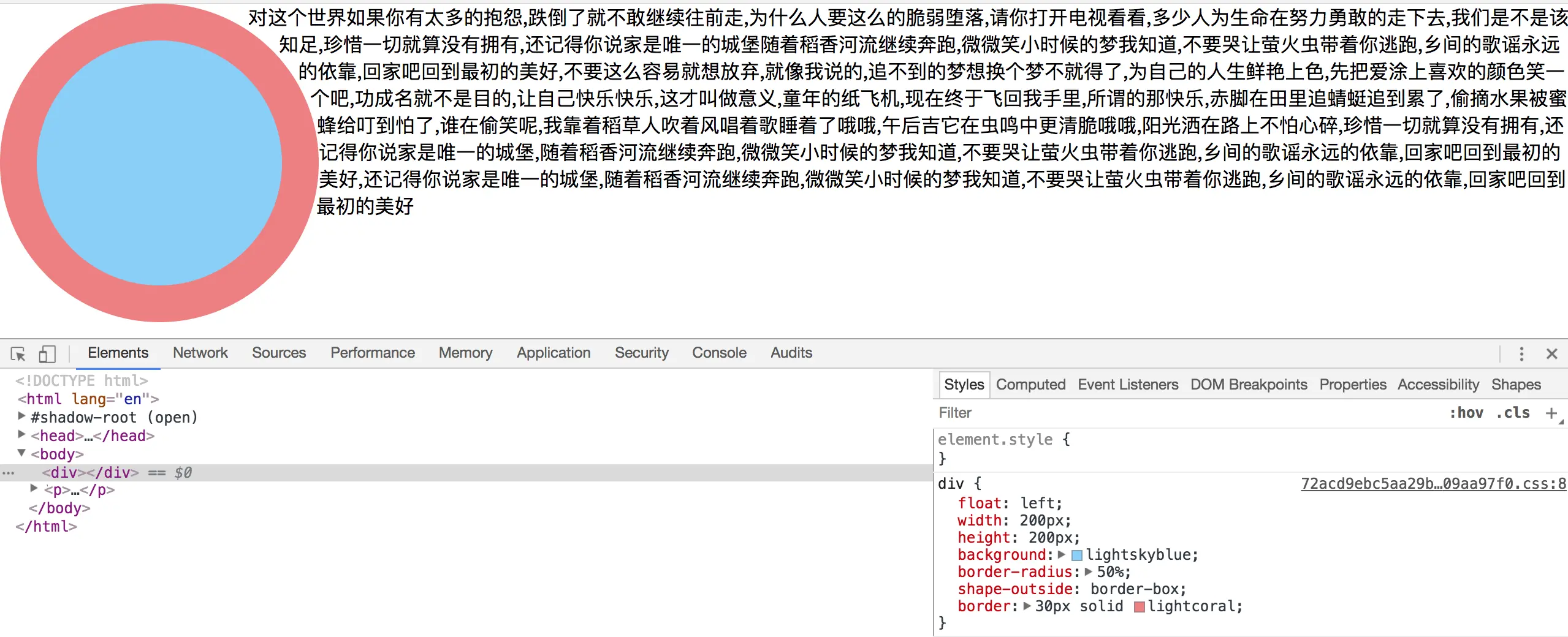Screen dimensions: 1568x637
Task: Add new style rule with plus icon
Action: [x=1551, y=413]
